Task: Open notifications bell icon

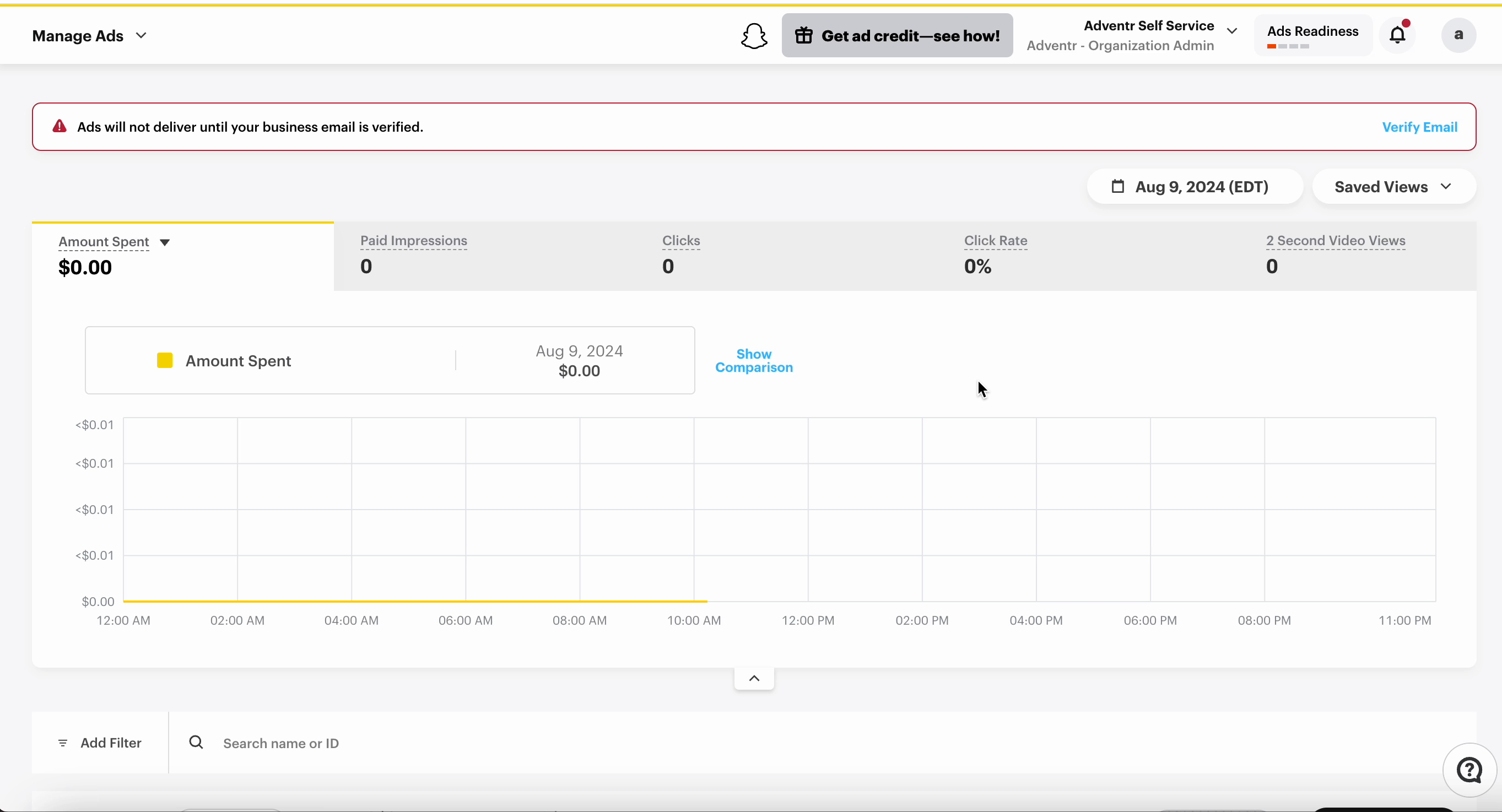Action: (1398, 35)
